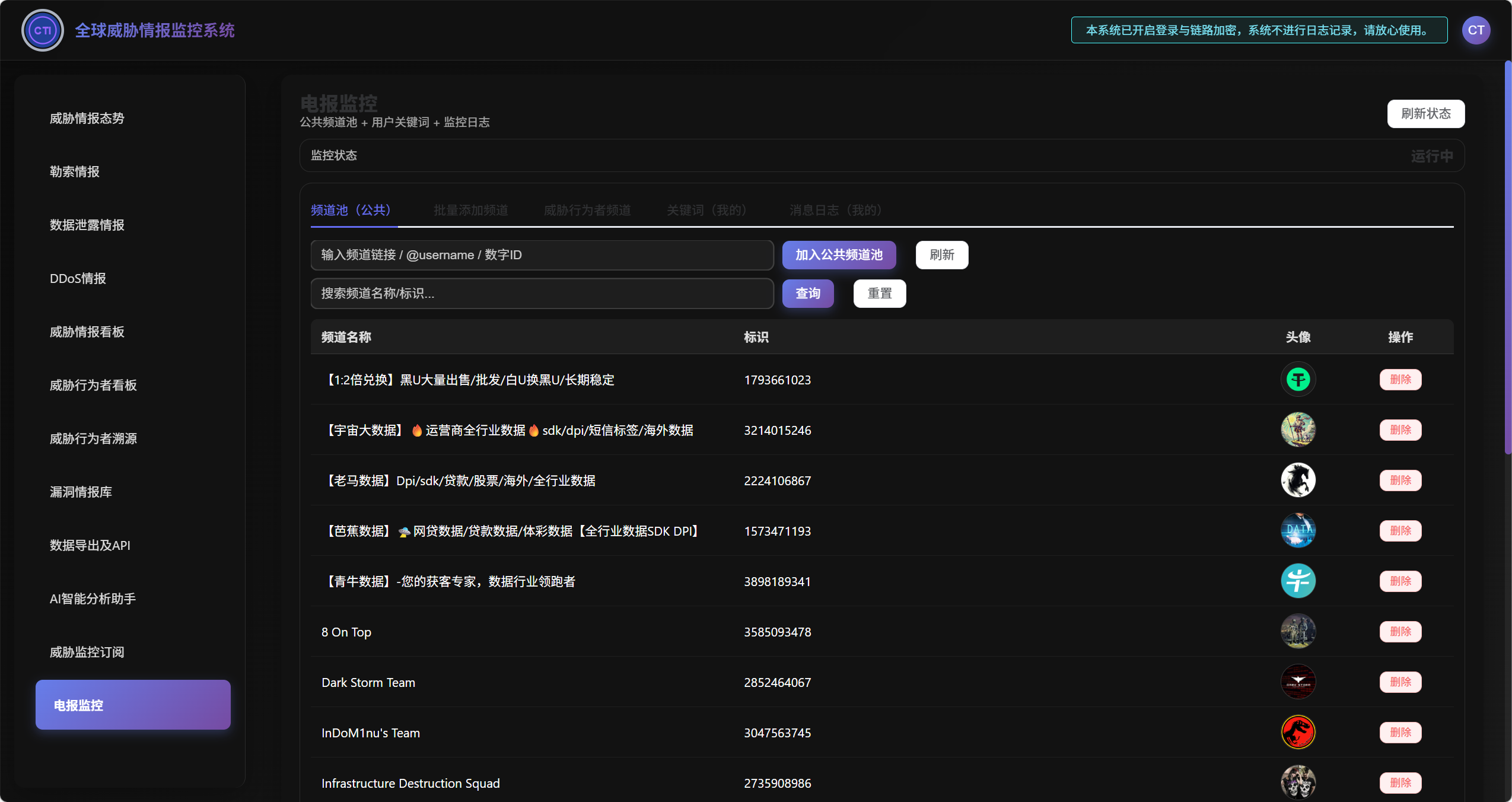Switch to the 批量添加频道 tab
1512x802 pixels.
470,210
